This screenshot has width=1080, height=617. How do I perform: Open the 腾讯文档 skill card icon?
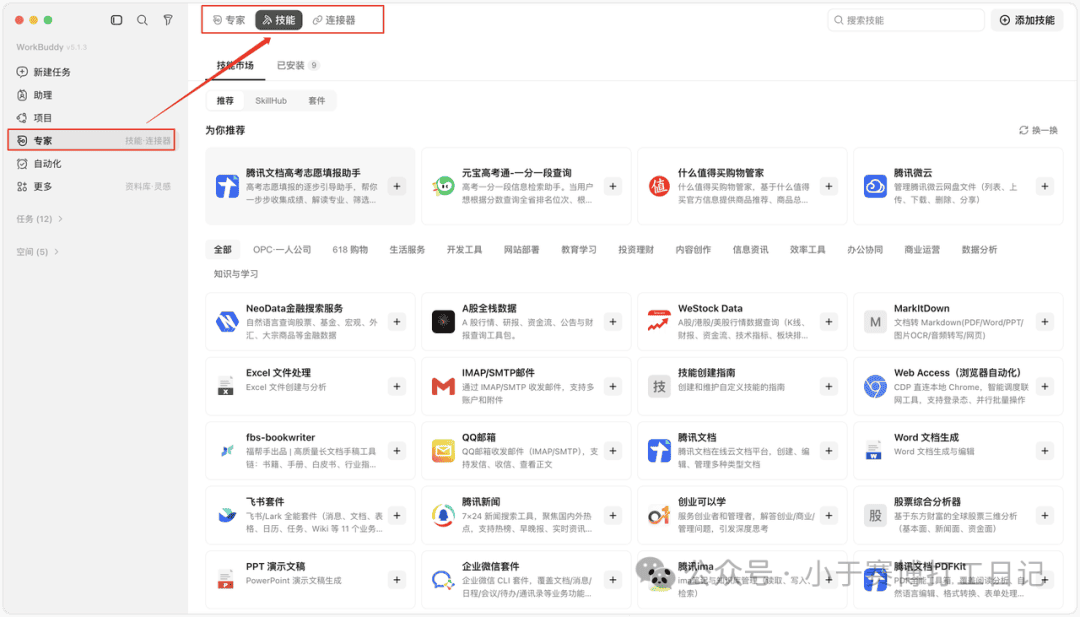(659, 451)
